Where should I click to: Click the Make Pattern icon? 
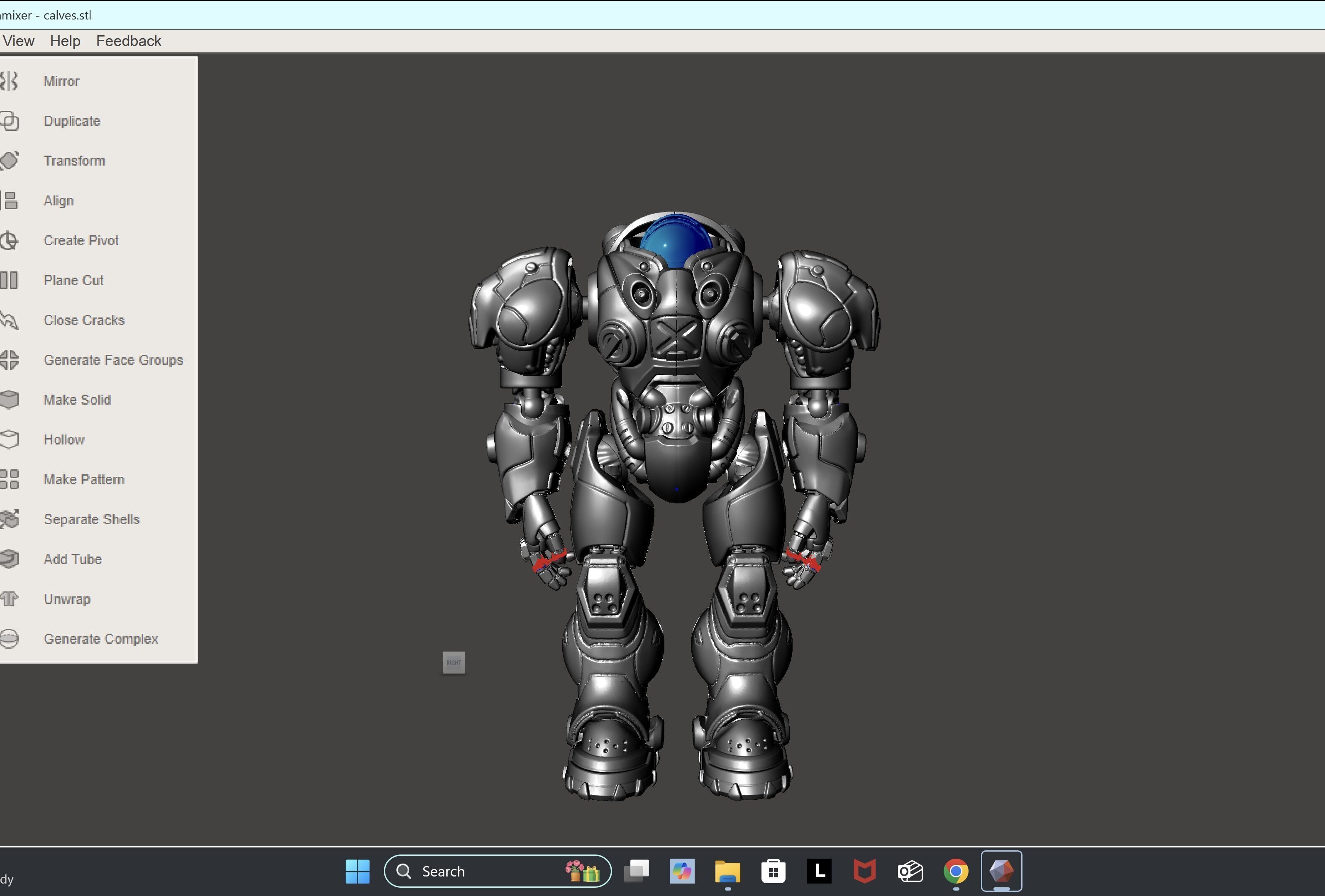[9, 480]
